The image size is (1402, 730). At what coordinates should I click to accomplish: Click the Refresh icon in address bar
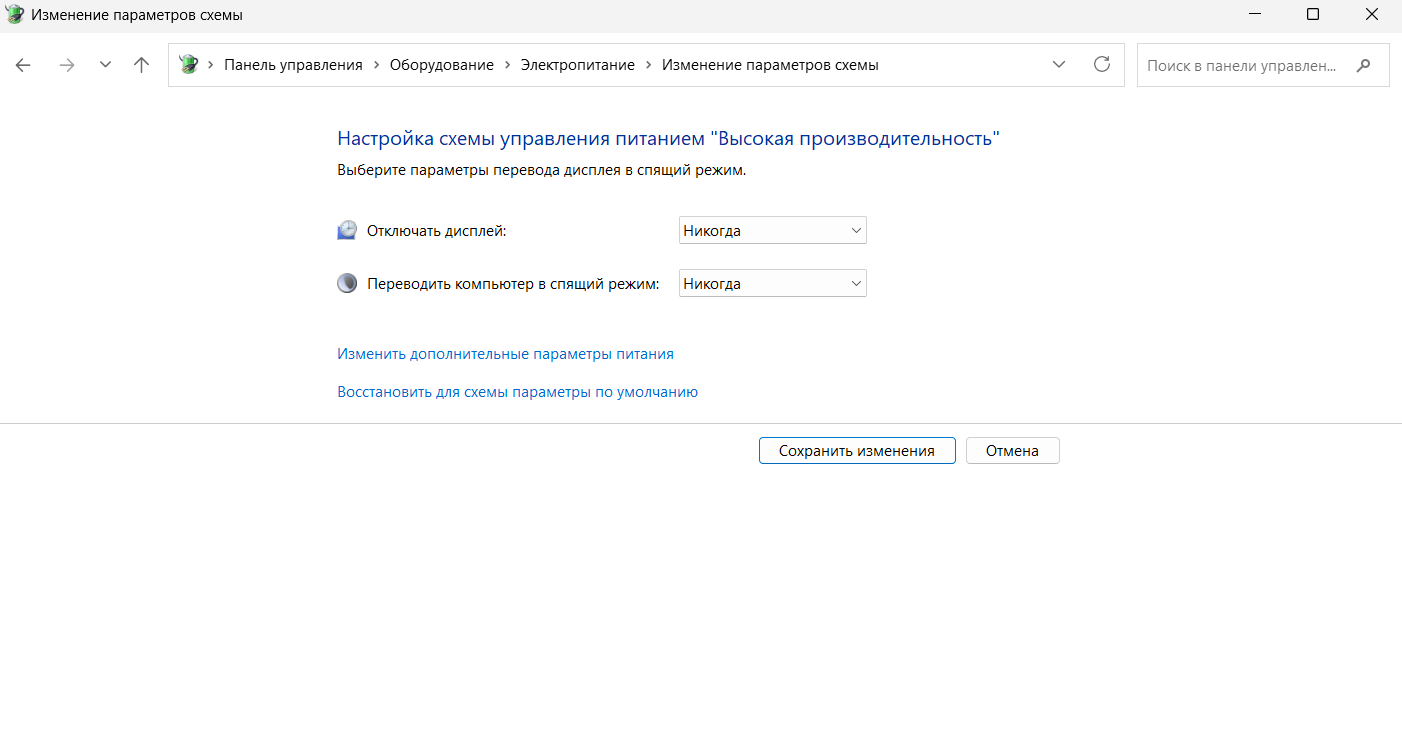(1102, 65)
